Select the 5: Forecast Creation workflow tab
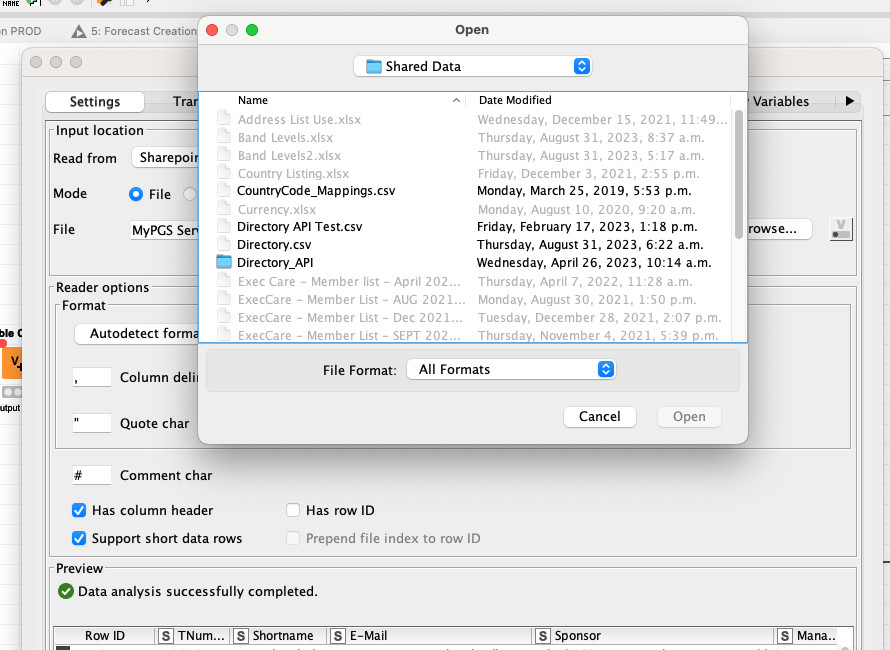The image size is (890, 650). (x=134, y=31)
